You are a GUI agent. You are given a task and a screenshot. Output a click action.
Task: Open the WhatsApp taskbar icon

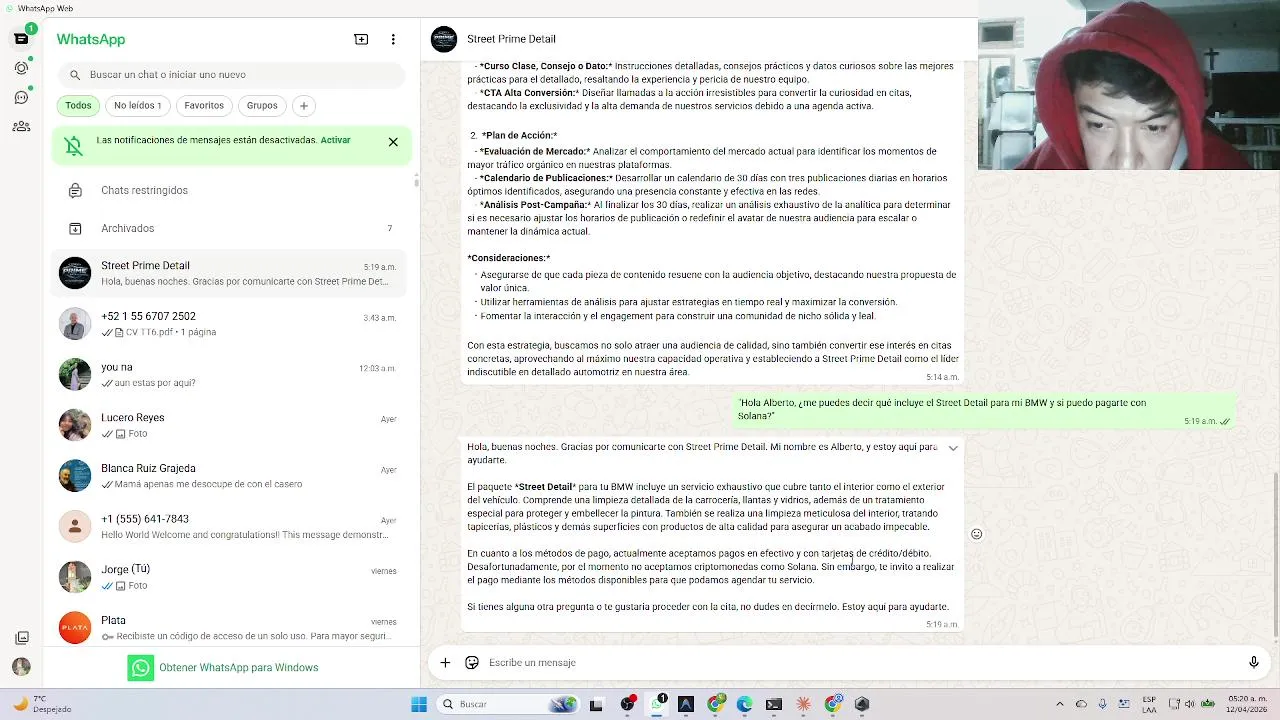pos(657,704)
